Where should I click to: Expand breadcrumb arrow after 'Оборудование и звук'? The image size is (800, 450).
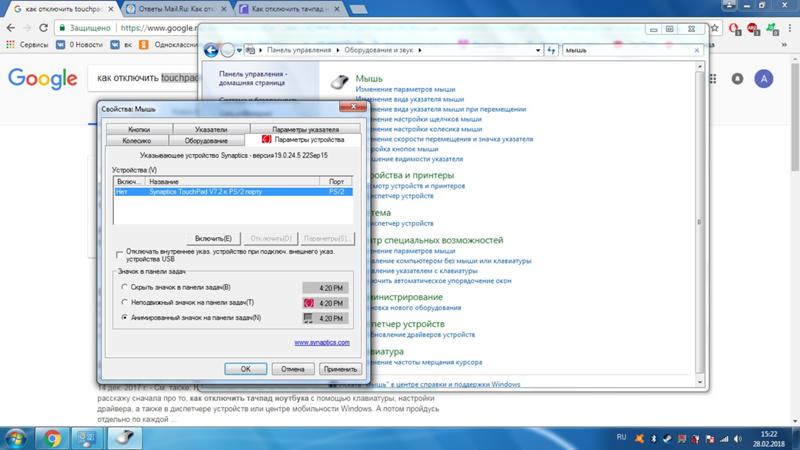(420, 50)
